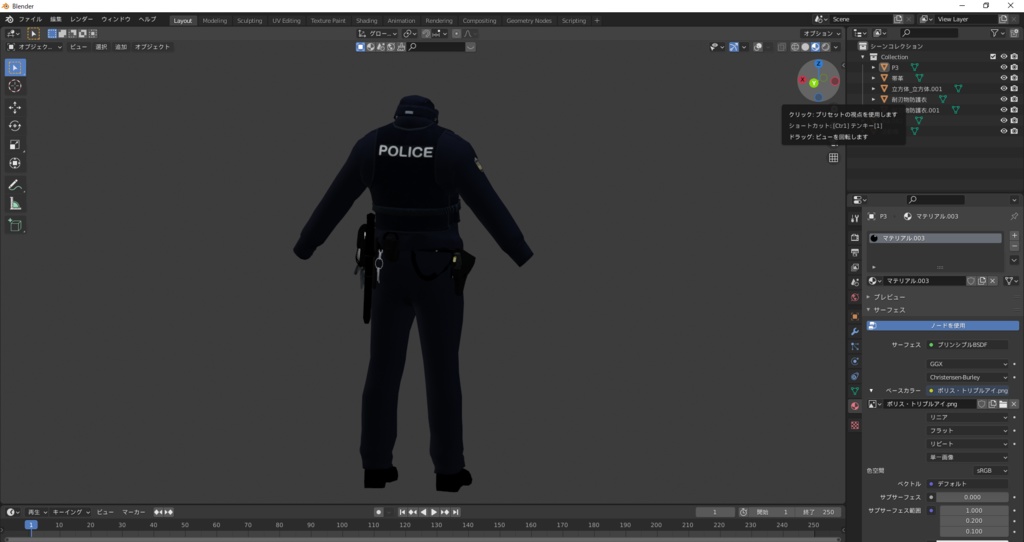Screen dimensions: 1024x542
Task: Expand the P3 object in outliner
Action: tap(874, 68)
